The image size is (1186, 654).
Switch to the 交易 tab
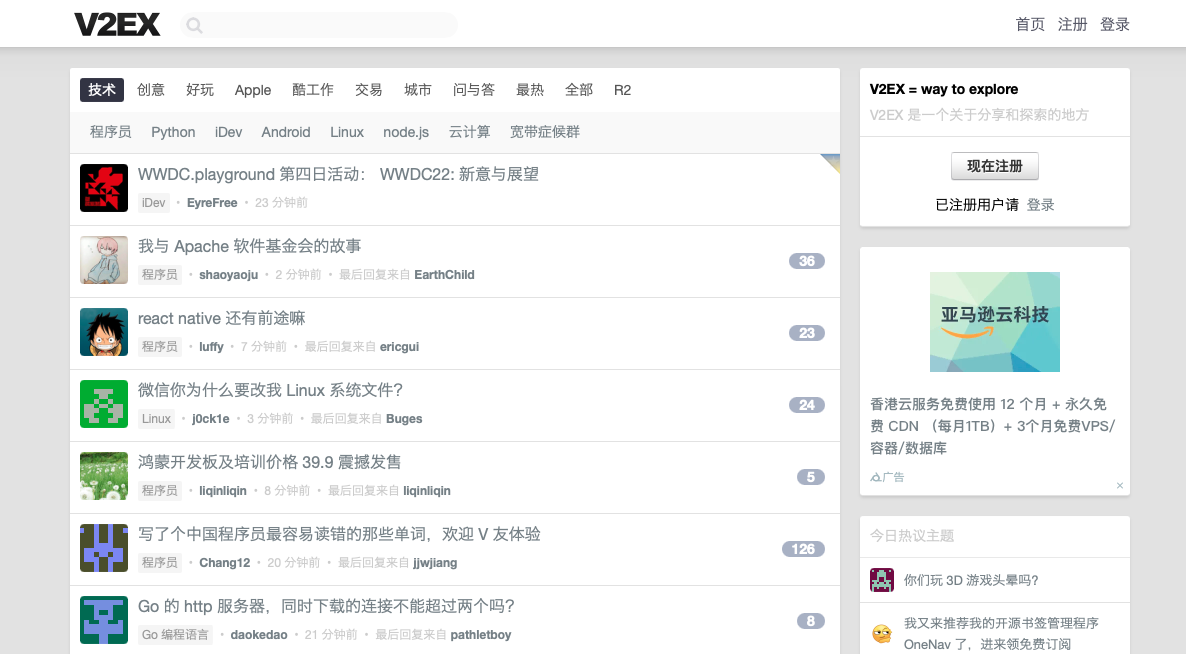tap(368, 90)
